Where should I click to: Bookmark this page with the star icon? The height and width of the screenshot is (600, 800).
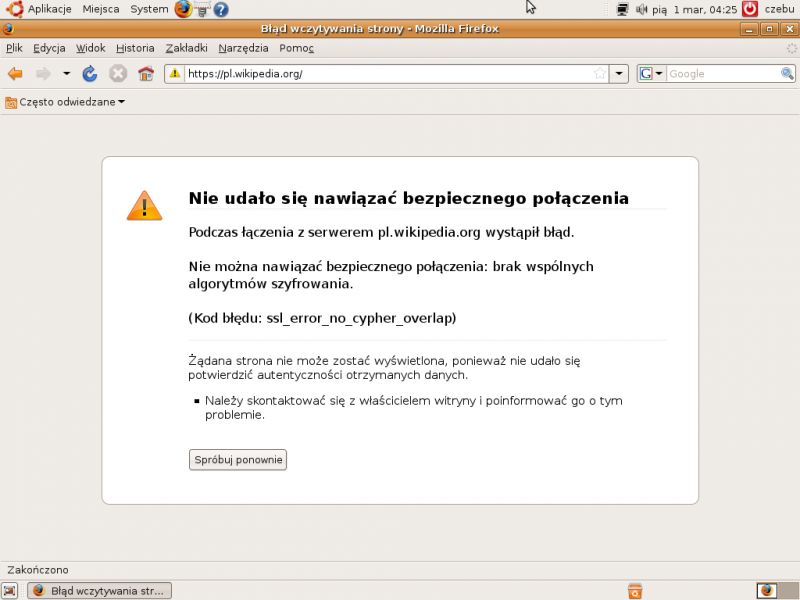coord(600,74)
